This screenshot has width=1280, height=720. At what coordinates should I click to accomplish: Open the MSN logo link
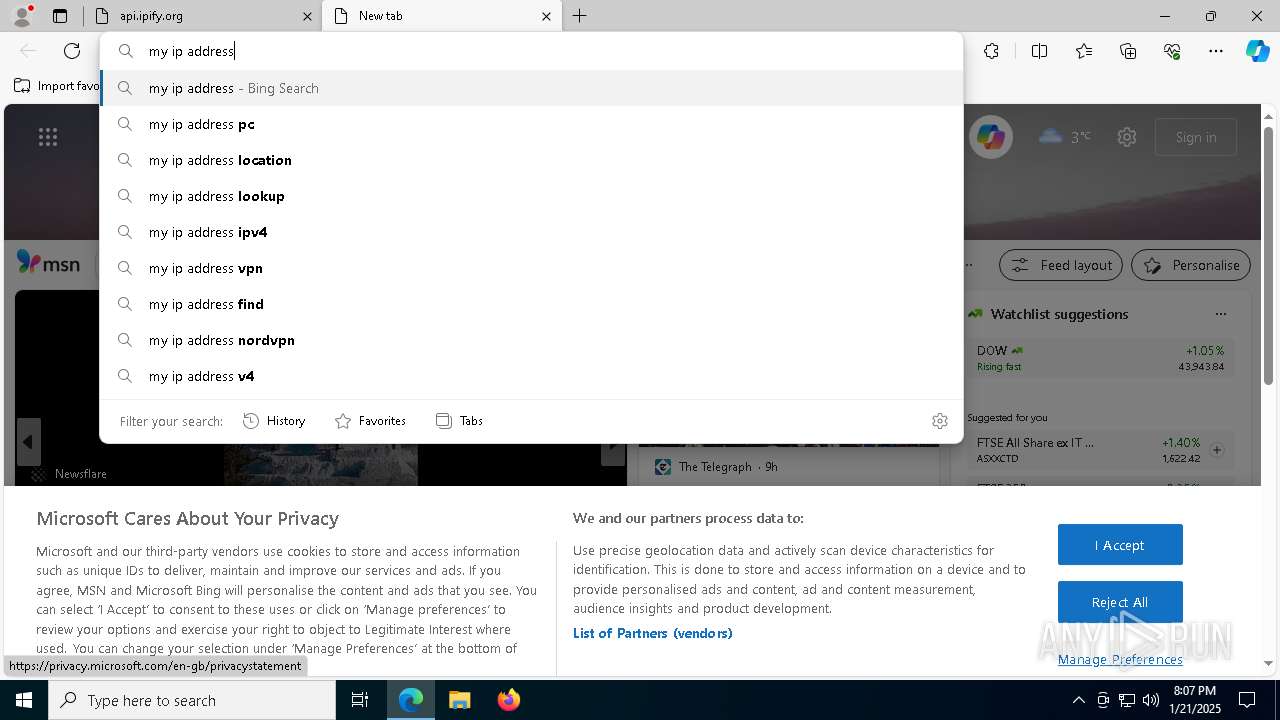point(48,263)
